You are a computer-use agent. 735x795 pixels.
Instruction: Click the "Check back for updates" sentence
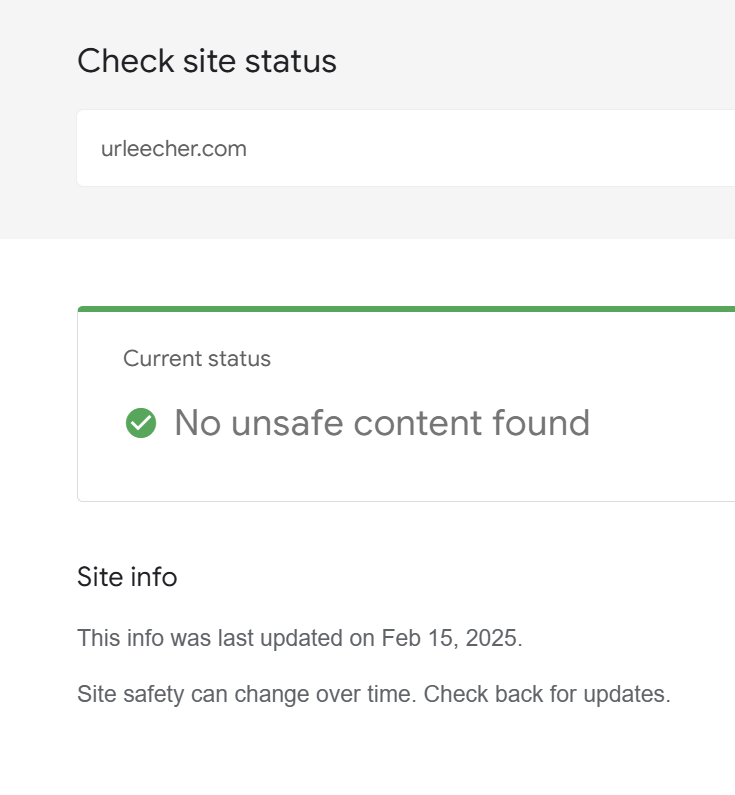[547, 694]
